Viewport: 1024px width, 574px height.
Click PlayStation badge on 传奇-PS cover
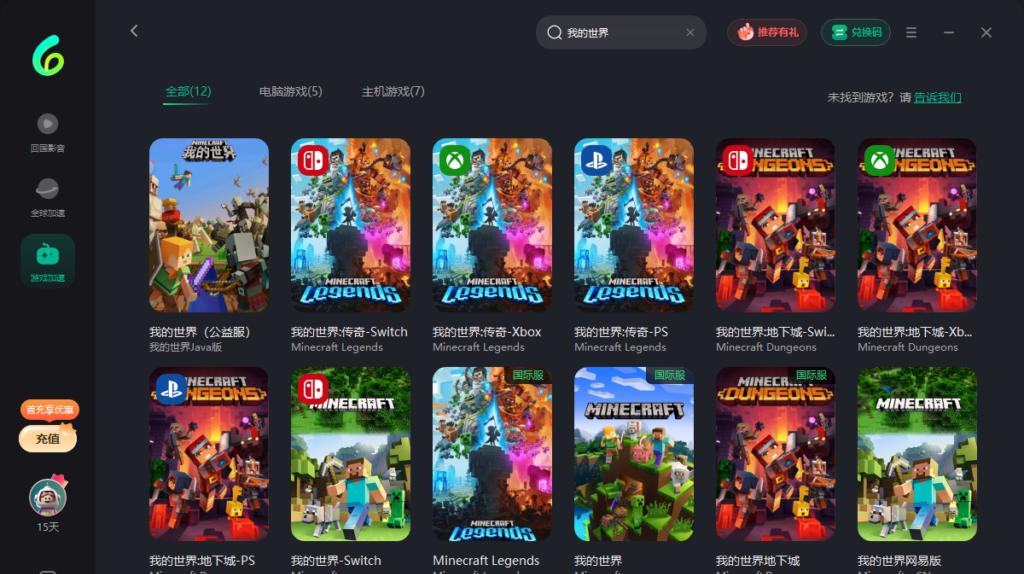pyautogui.click(x=596, y=160)
